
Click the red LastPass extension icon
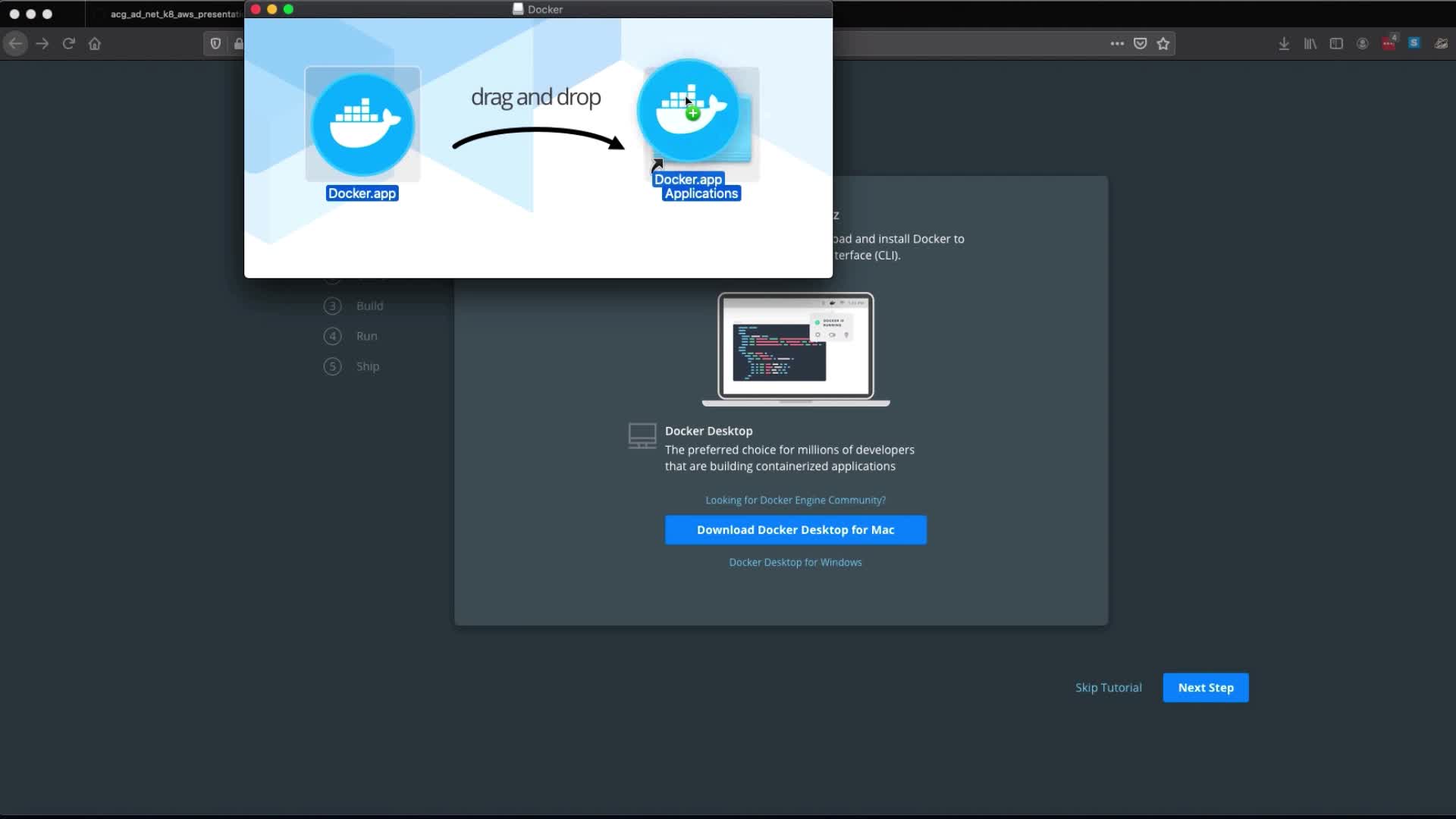point(1389,44)
